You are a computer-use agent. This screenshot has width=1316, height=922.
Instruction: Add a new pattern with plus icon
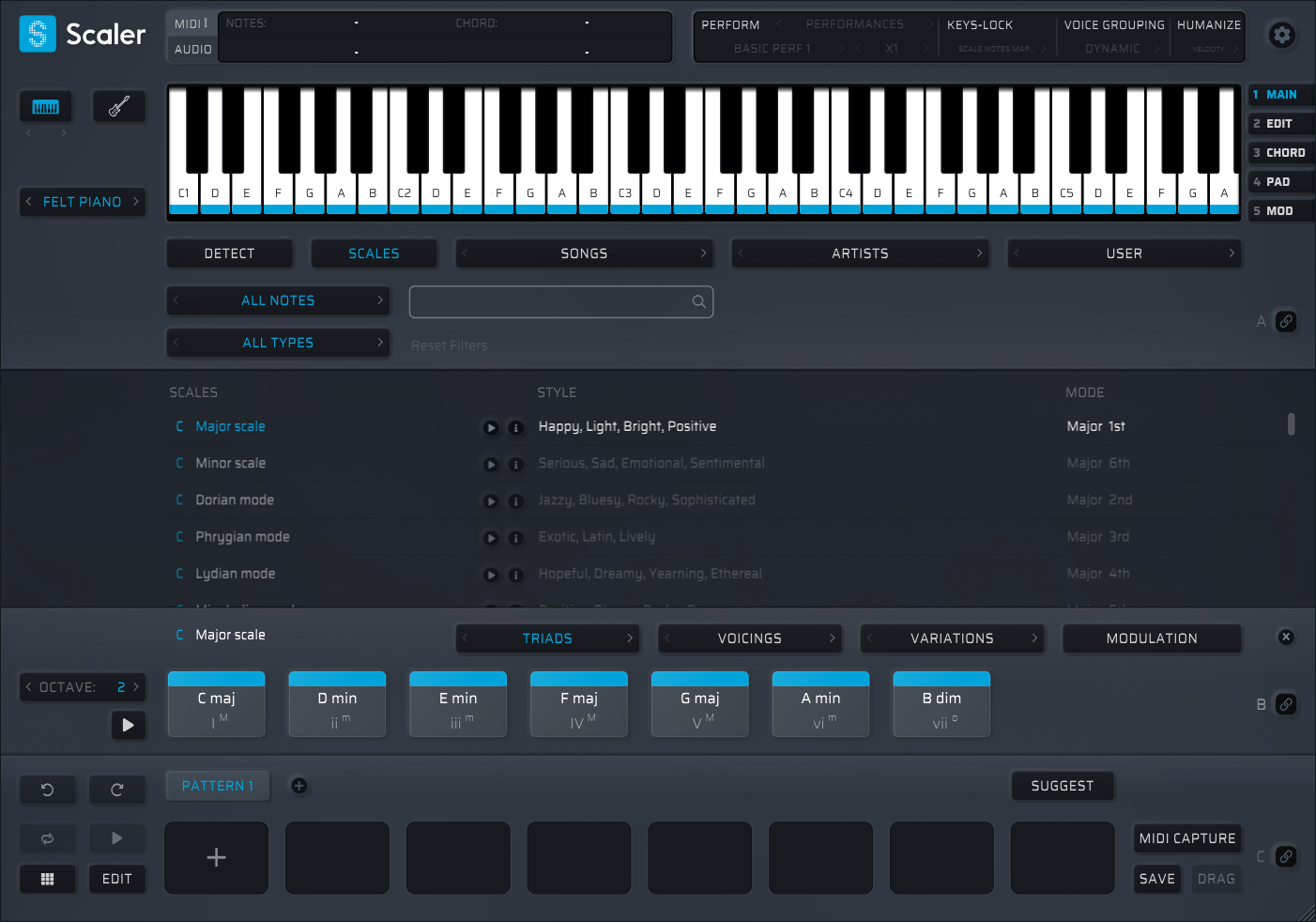298,786
